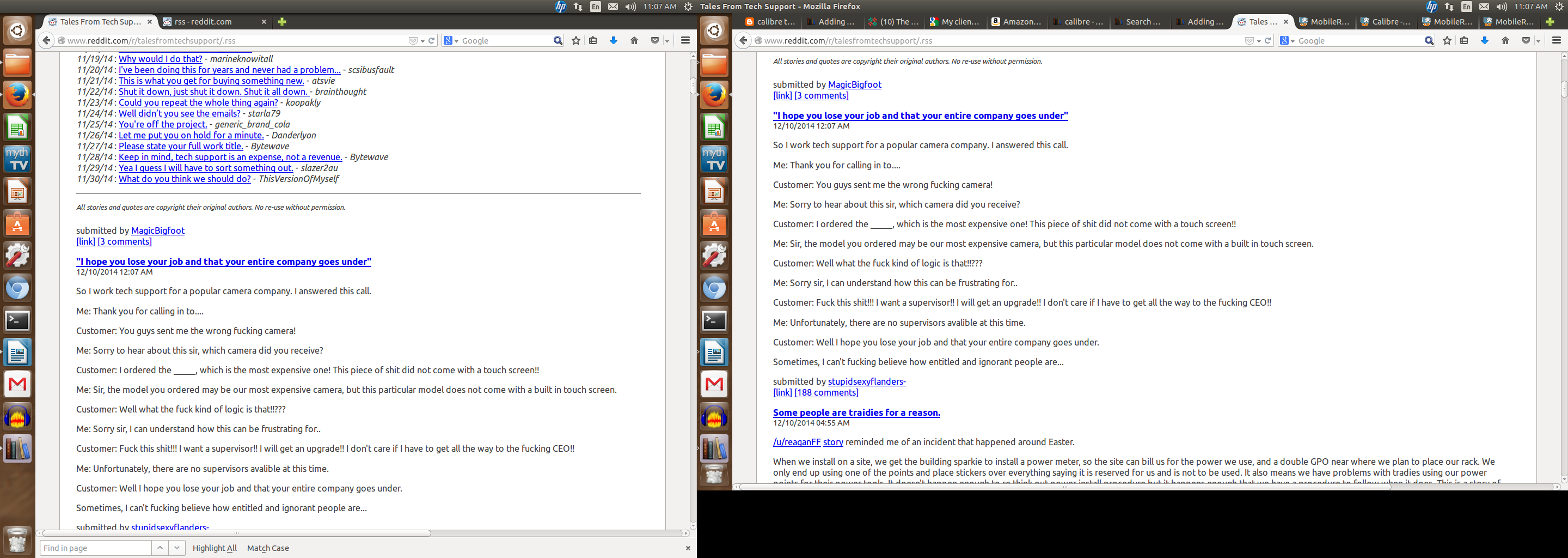
Task: Open Ubuntu Dash on left screen launcher
Action: tap(17, 31)
